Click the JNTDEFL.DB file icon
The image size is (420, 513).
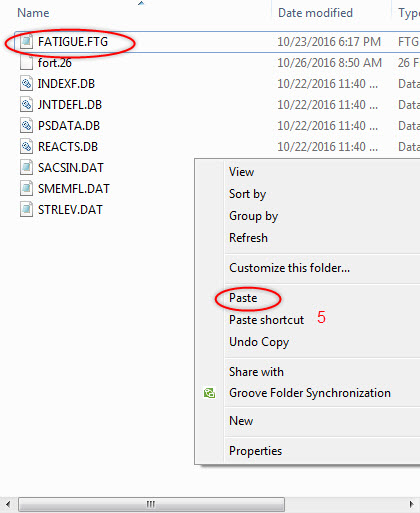26,105
